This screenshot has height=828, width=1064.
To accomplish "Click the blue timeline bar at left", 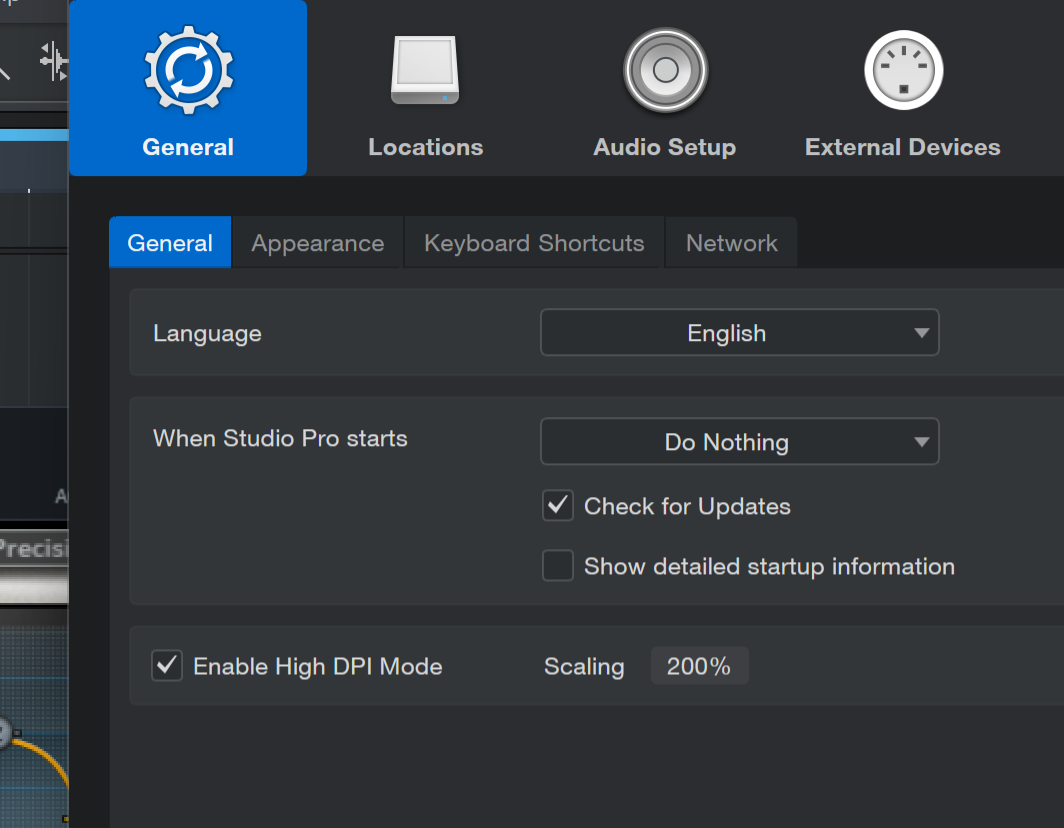I will (34, 135).
